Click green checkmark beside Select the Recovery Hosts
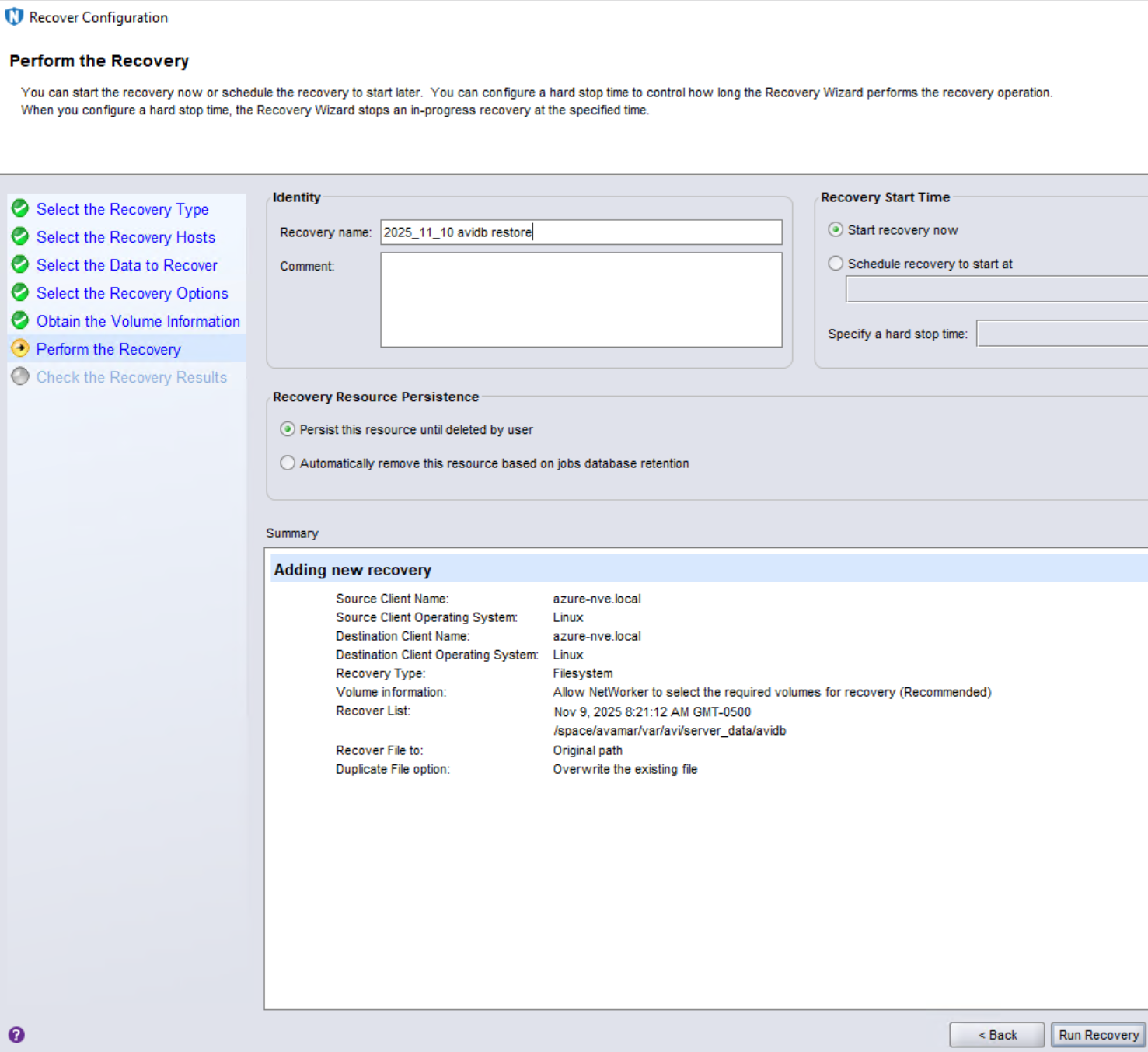The height and width of the screenshot is (1052, 1148). click(20, 236)
